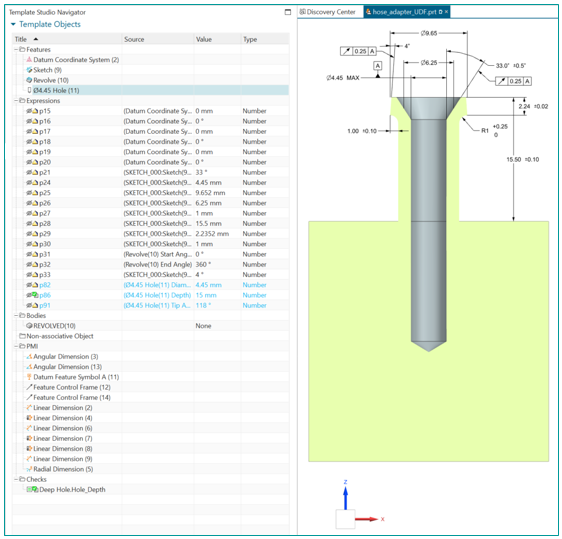This screenshot has height=539, width=562.
Task: Select the Linear Dimension (8) icon
Action: pos(29,449)
